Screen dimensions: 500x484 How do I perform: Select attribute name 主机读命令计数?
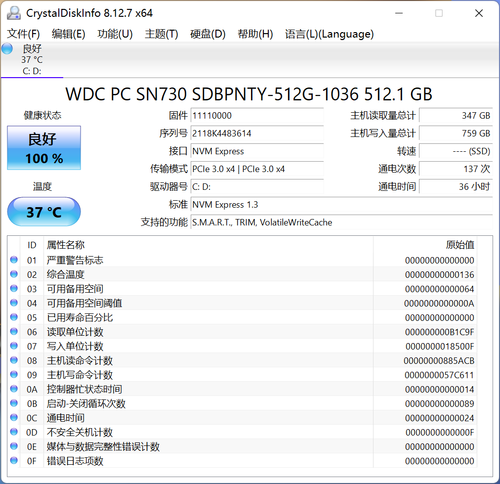pyautogui.click(x=80, y=361)
